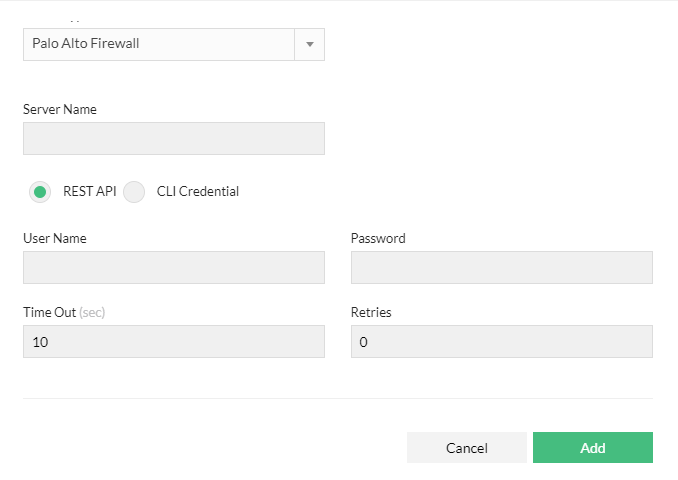Focus the Server Name input field

[x=174, y=139]
